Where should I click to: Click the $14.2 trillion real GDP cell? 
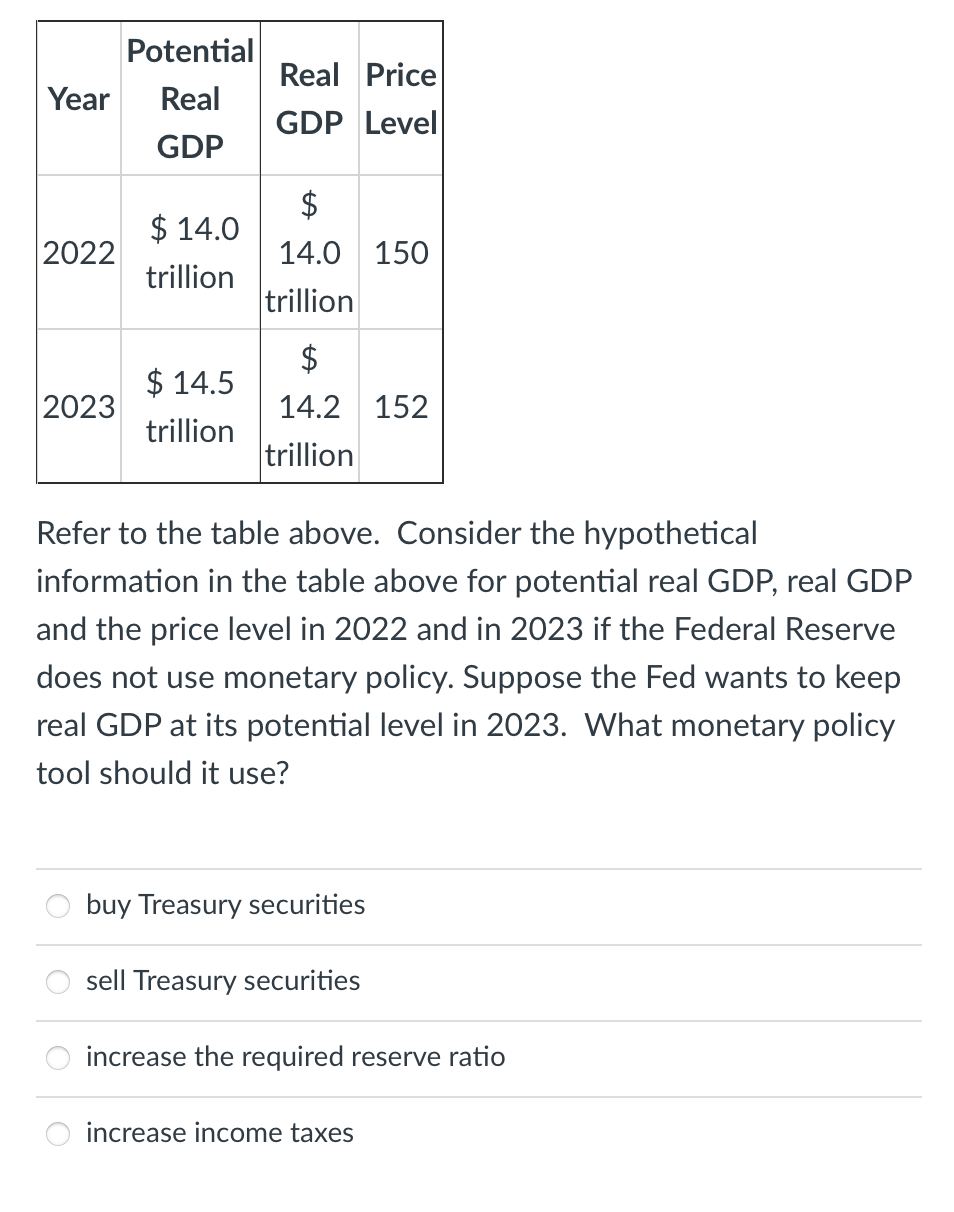coord(309,406)
